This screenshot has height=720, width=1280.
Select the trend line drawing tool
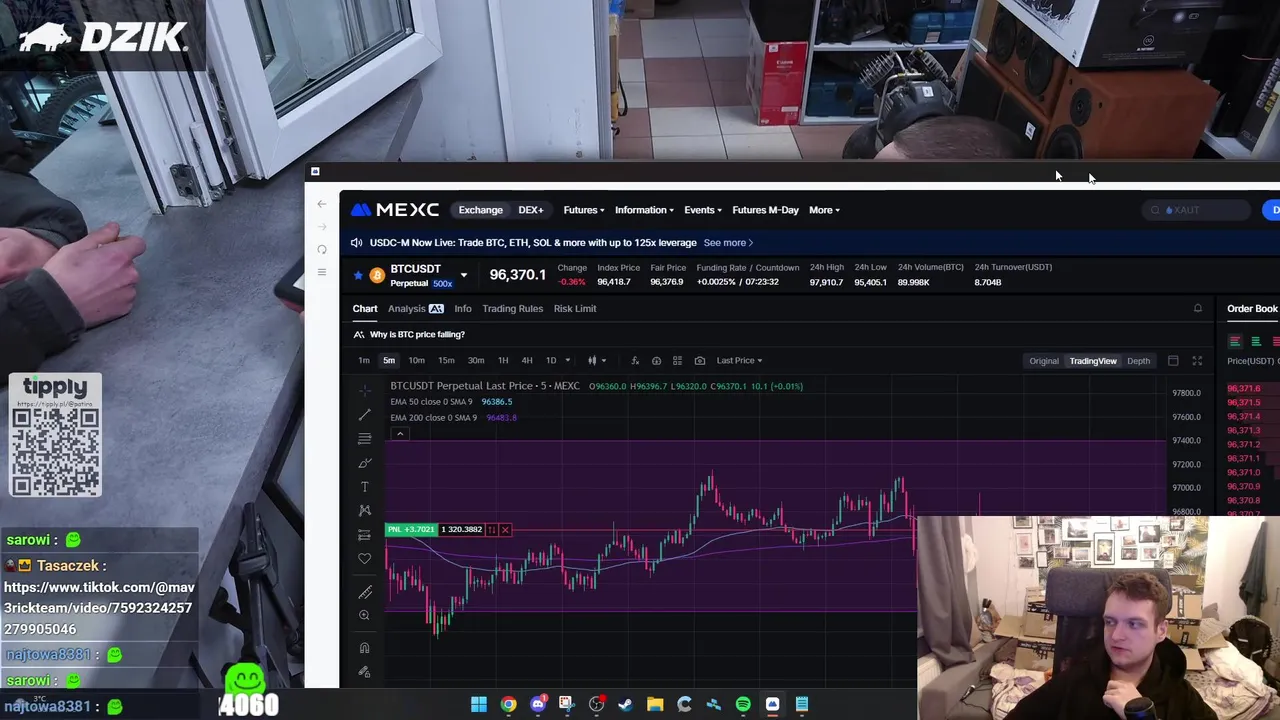click(364, 414)
